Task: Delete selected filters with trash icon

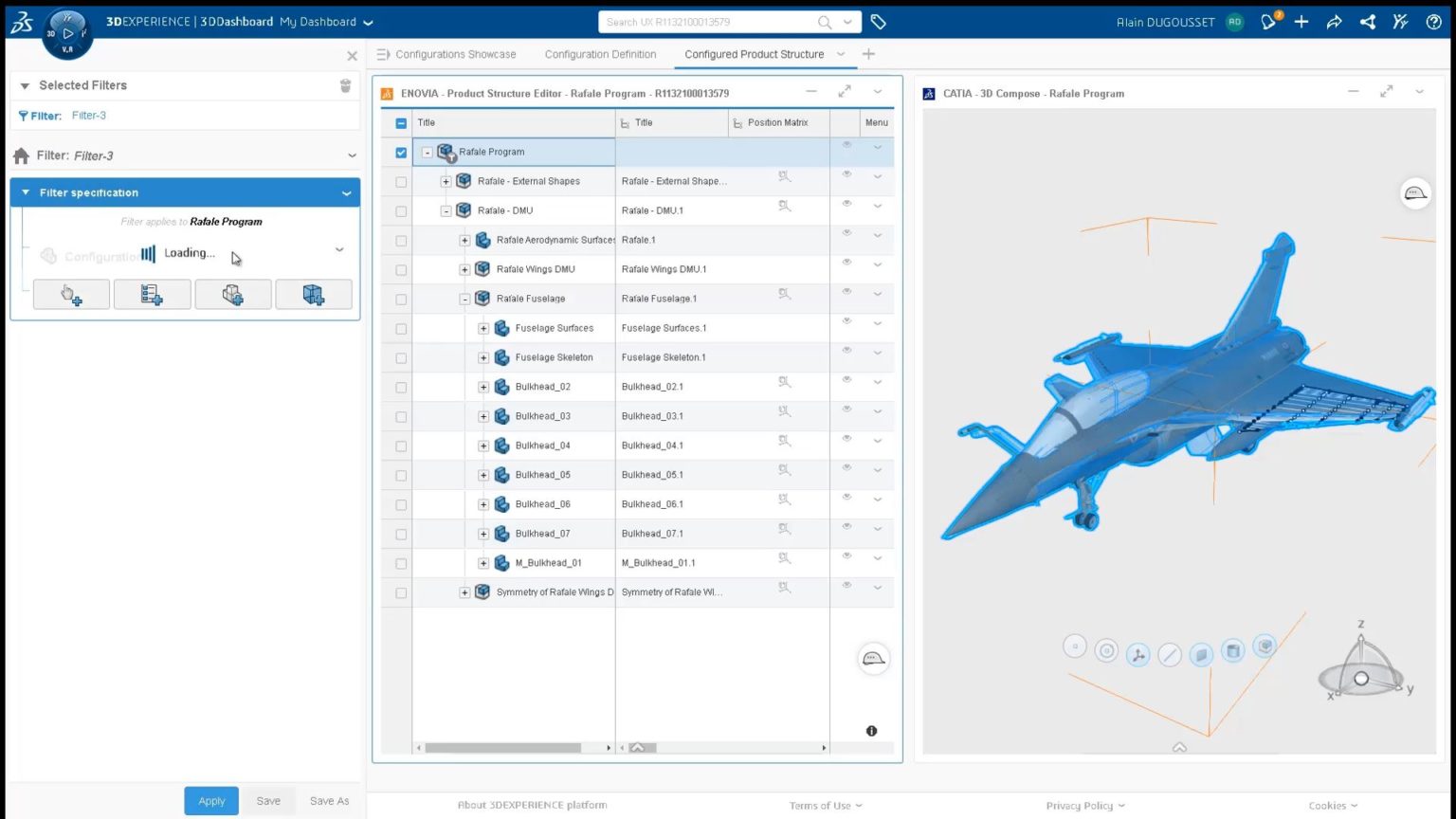Action: 345,85
